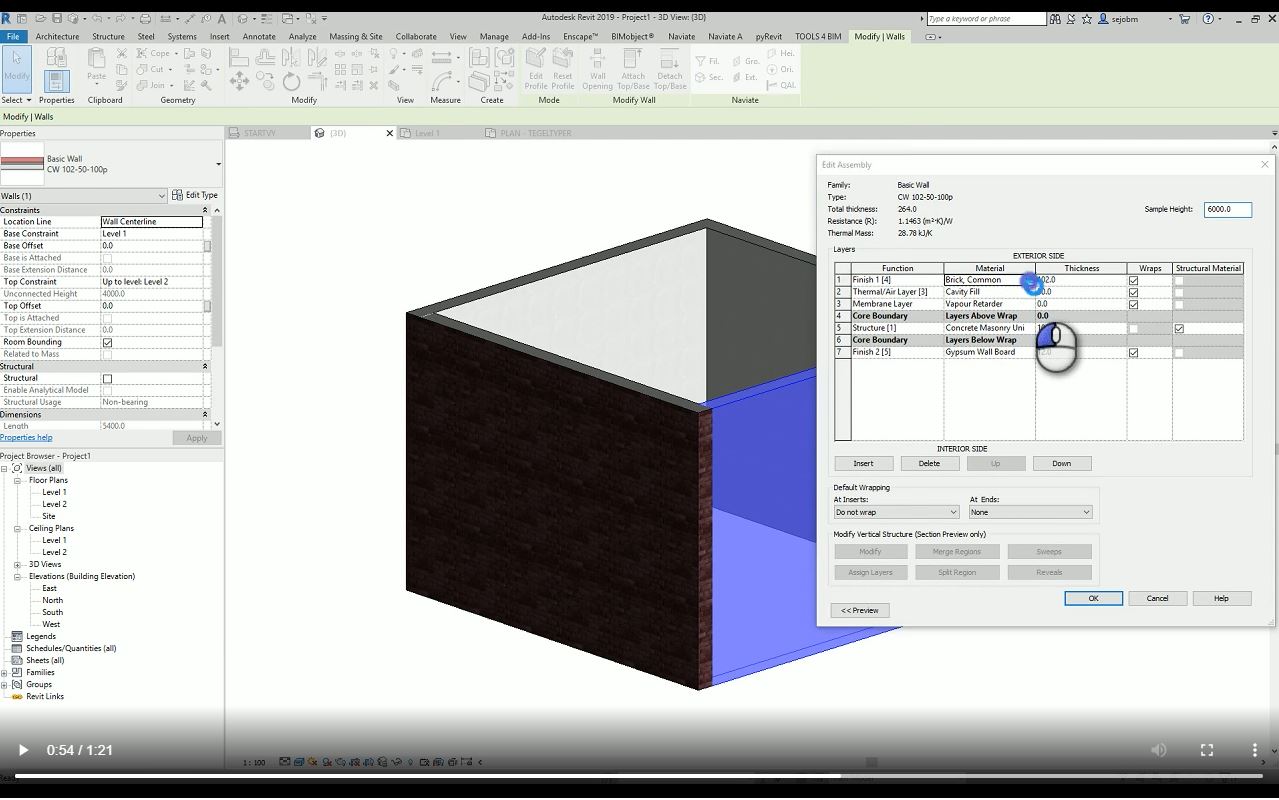Toggle the Structural checkbox in Properties
Viewport: 1279px width, 800px height.
(107, 378)
